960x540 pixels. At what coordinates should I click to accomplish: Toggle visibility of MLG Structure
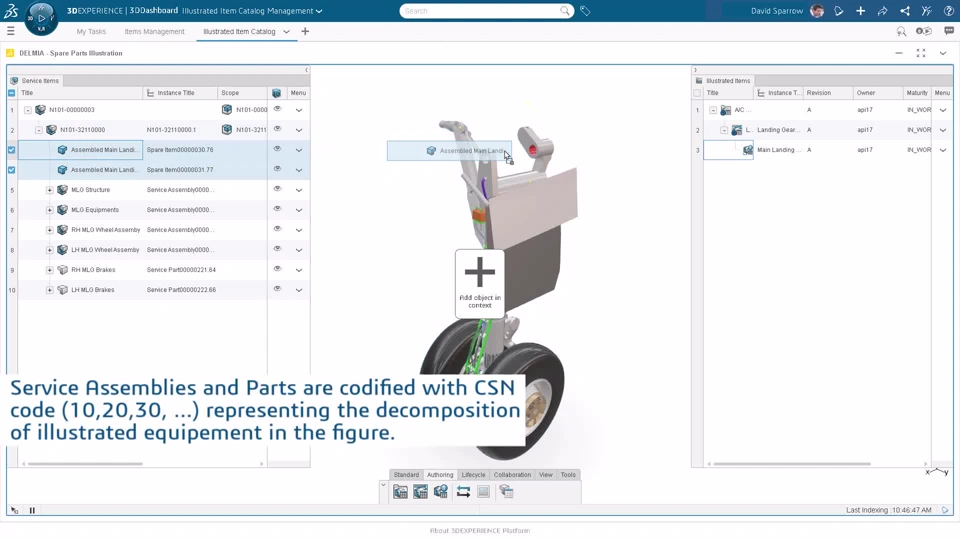tap(277, 189)
